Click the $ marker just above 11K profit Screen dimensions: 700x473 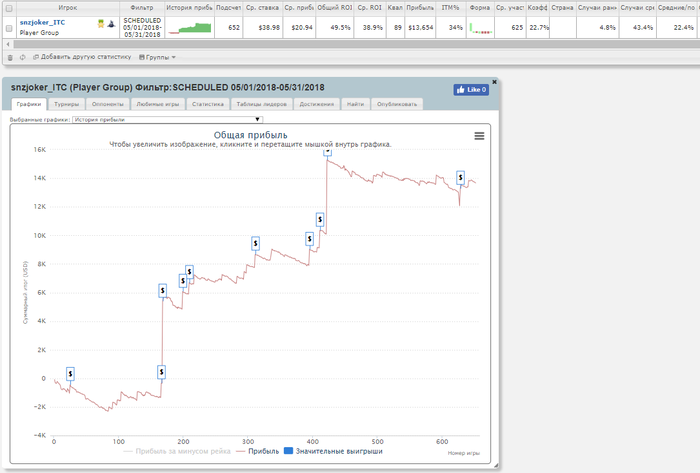pos(320,220)
